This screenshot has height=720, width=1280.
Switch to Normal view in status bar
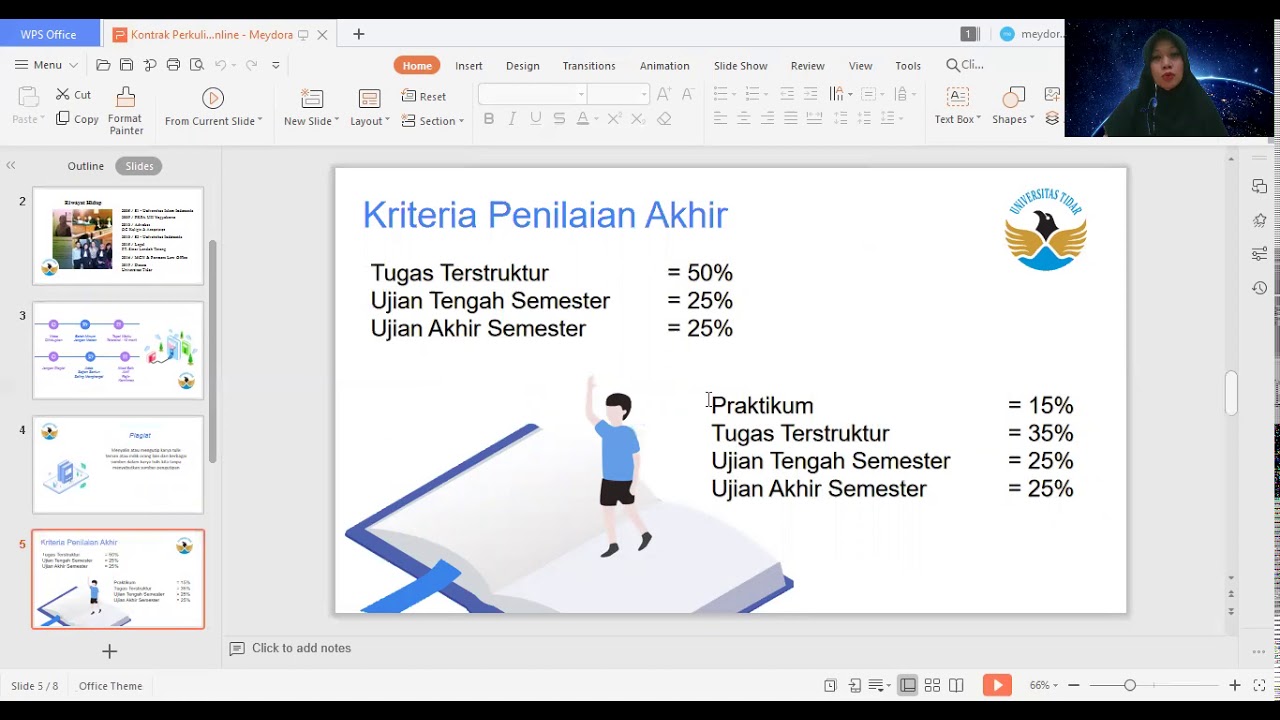click(908, 685)
